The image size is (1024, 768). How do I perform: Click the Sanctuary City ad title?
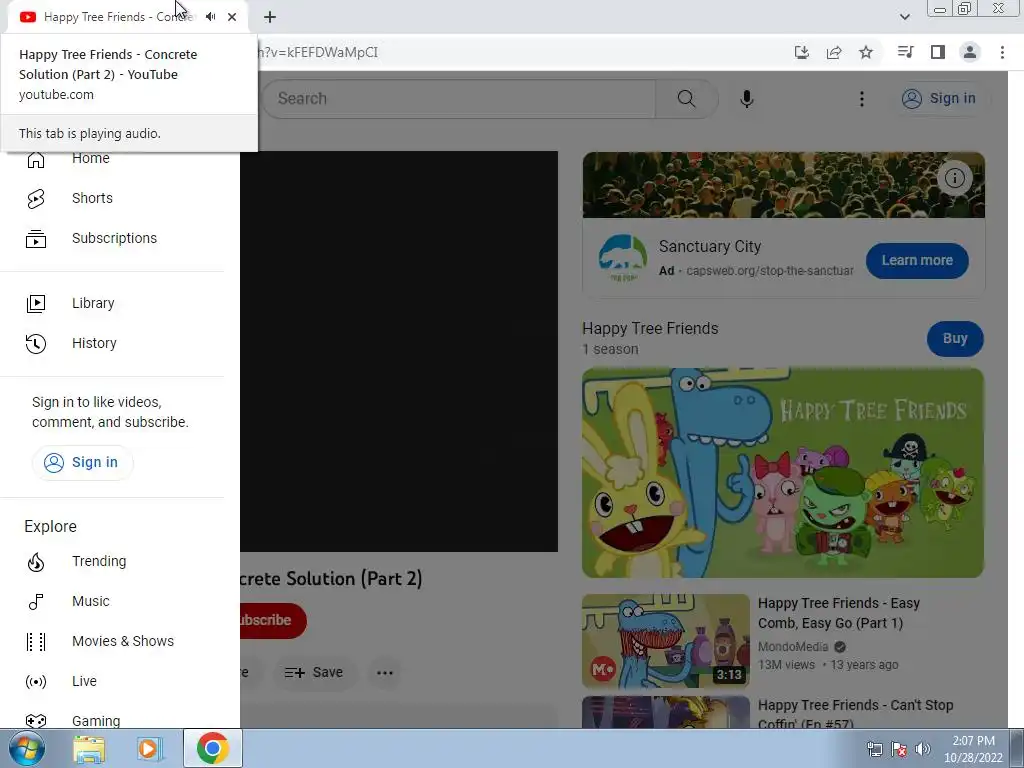710,246
